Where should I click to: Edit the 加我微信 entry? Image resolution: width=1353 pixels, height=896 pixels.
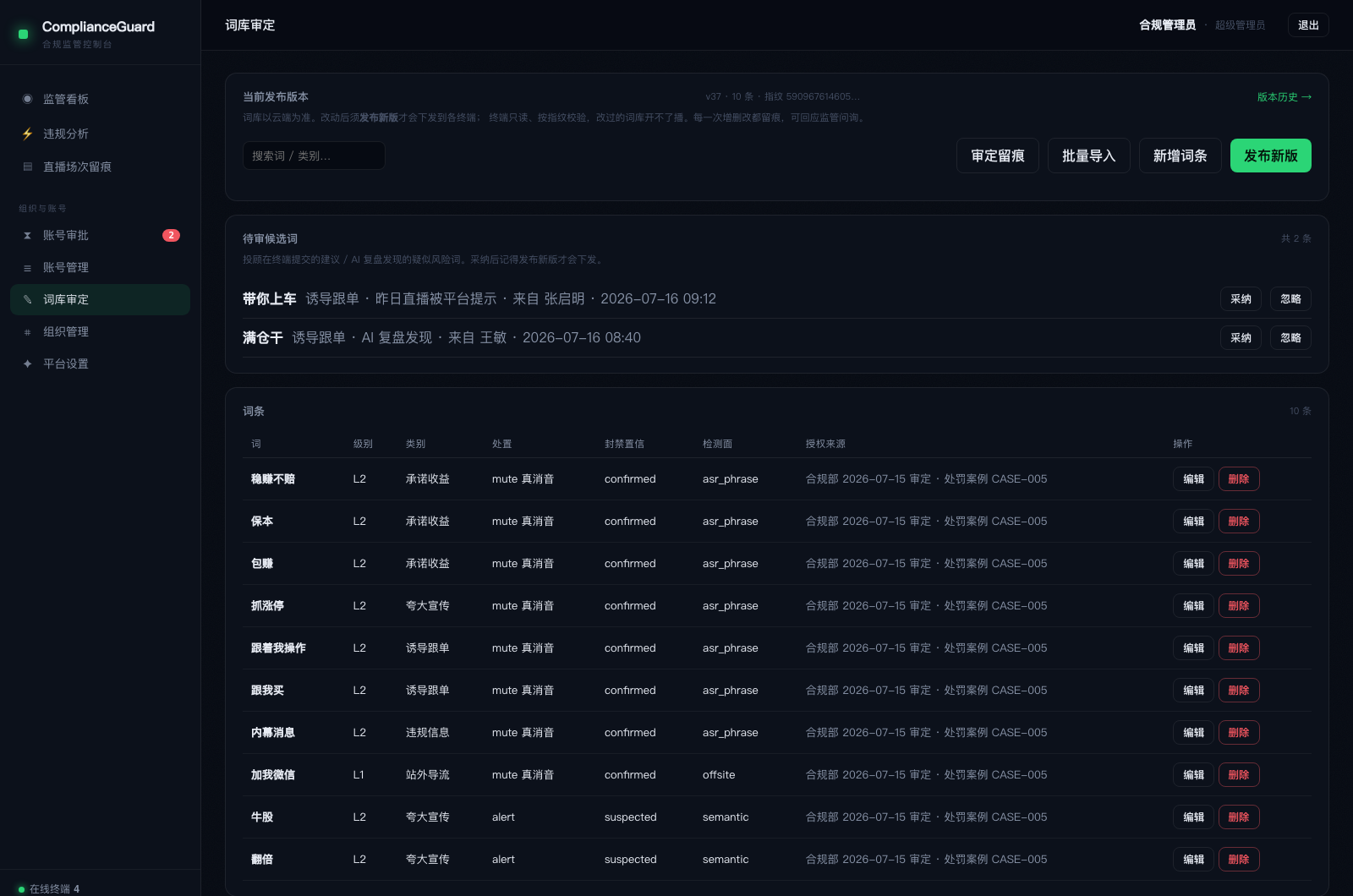pyautogui.click(x=1193, y=774)
